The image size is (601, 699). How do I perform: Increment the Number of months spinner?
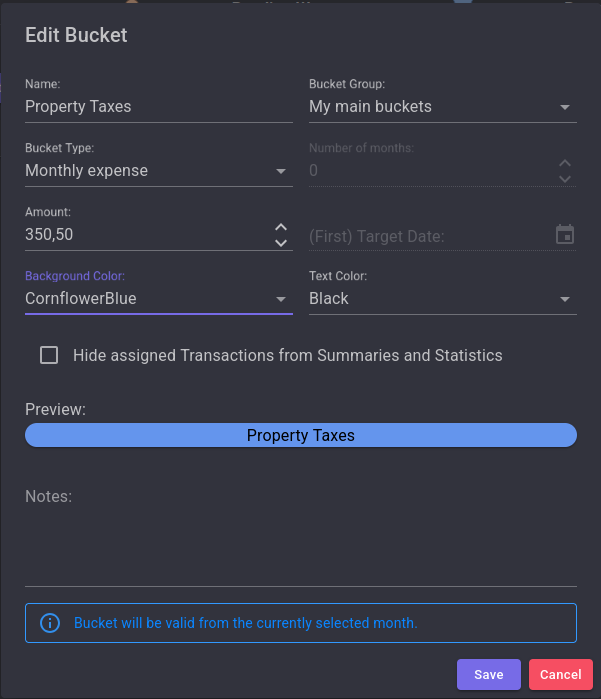(565, 163)
